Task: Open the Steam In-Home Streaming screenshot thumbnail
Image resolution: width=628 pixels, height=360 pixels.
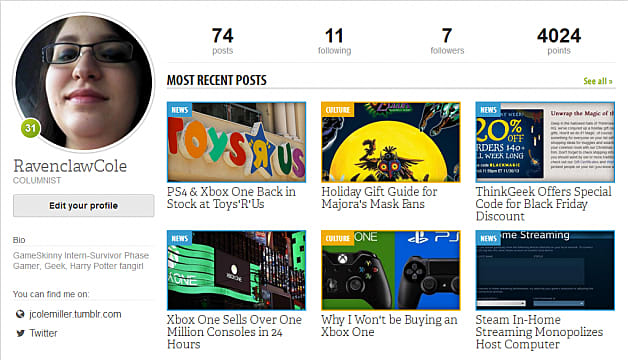Action: coord(545,270)
